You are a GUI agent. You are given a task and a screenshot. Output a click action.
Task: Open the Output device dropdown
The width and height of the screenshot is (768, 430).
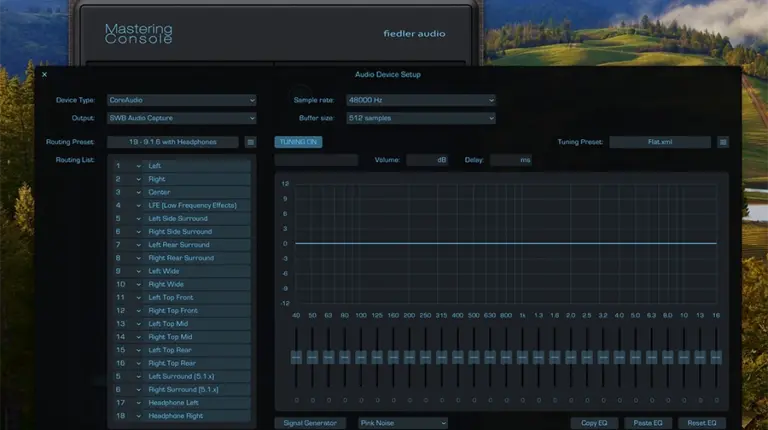(181, 118)
